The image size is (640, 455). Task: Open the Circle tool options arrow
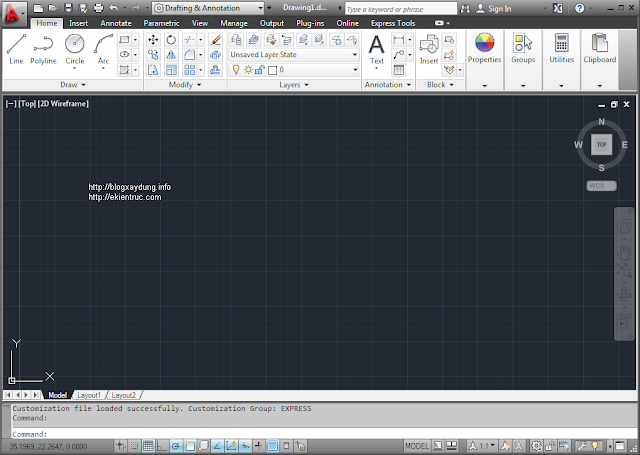75,68
